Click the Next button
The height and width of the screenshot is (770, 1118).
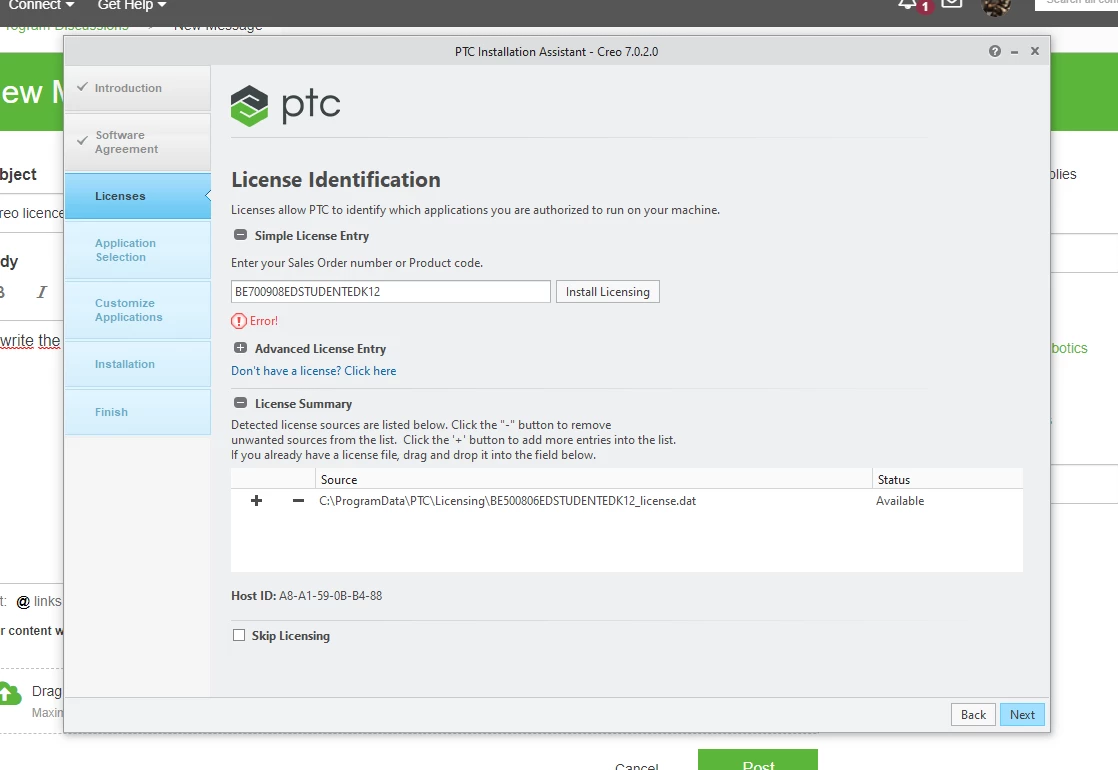click(1022, 714)
